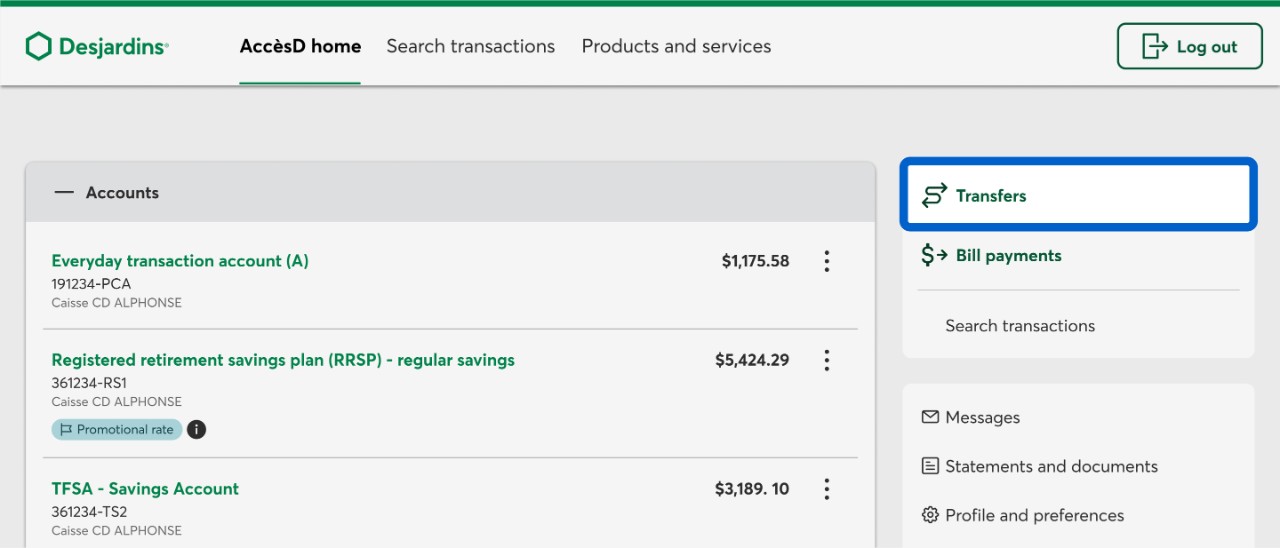Viewport: 1280px width, 548px height.
Task: Open Everyday transaction account options menu
Action: pyautogui.click(x=827, y=261)
